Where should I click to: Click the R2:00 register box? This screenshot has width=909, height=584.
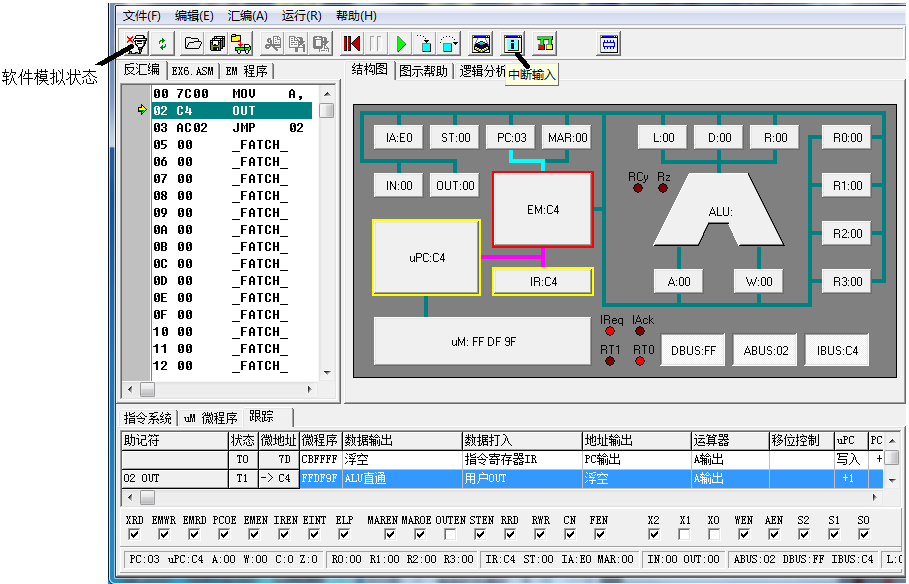847,234
